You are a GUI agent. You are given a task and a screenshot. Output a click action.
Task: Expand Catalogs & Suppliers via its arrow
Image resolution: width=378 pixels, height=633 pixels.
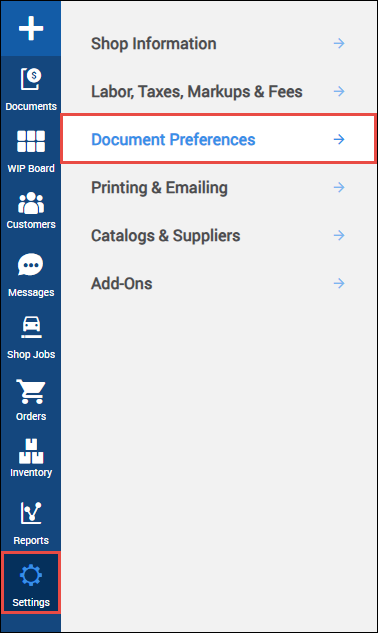coord(339,235)
